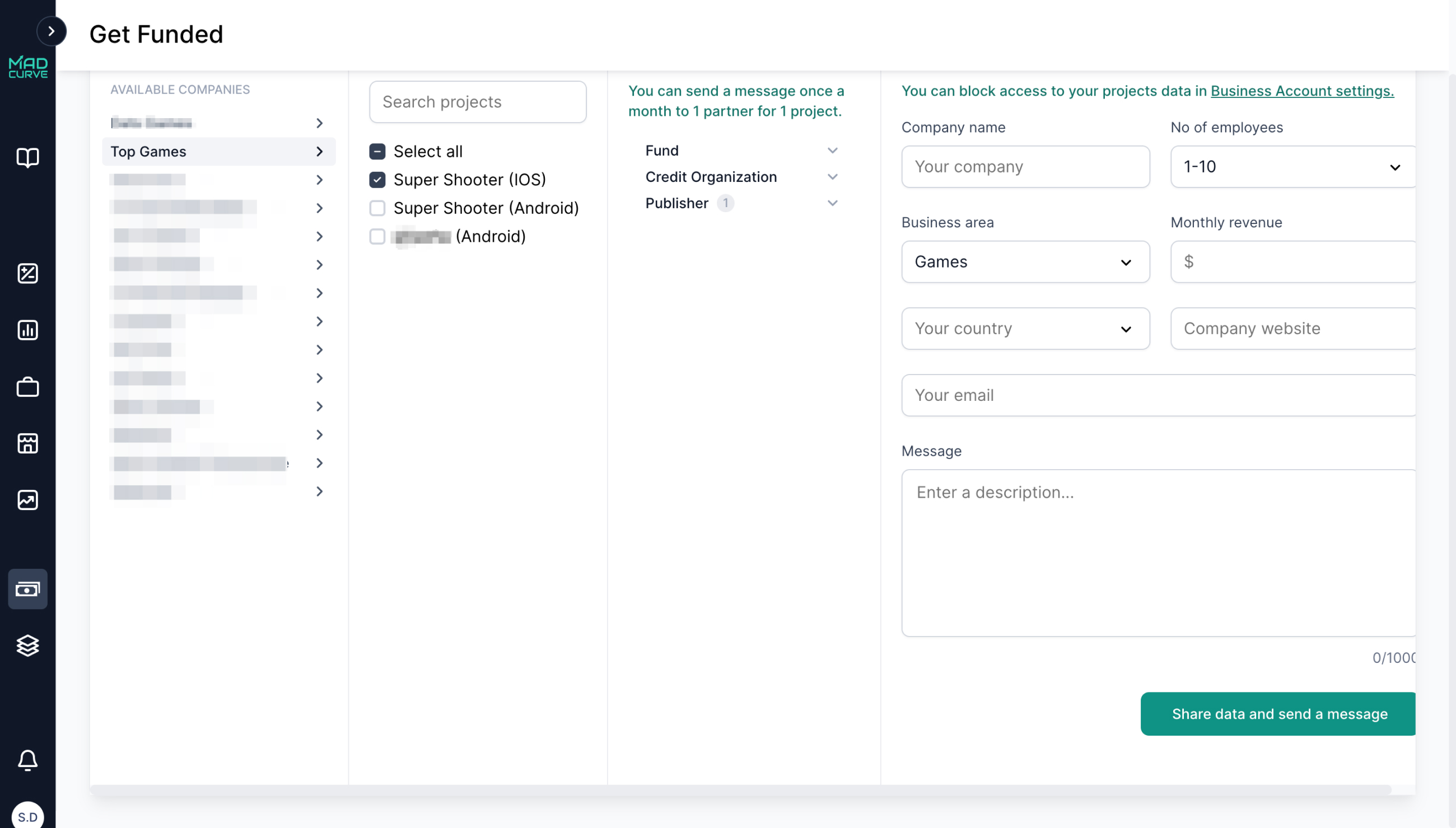The height and width of the screenshot is (828, 1456).
Task: Open the Your country dropdown
Action: coord(1025,329)
